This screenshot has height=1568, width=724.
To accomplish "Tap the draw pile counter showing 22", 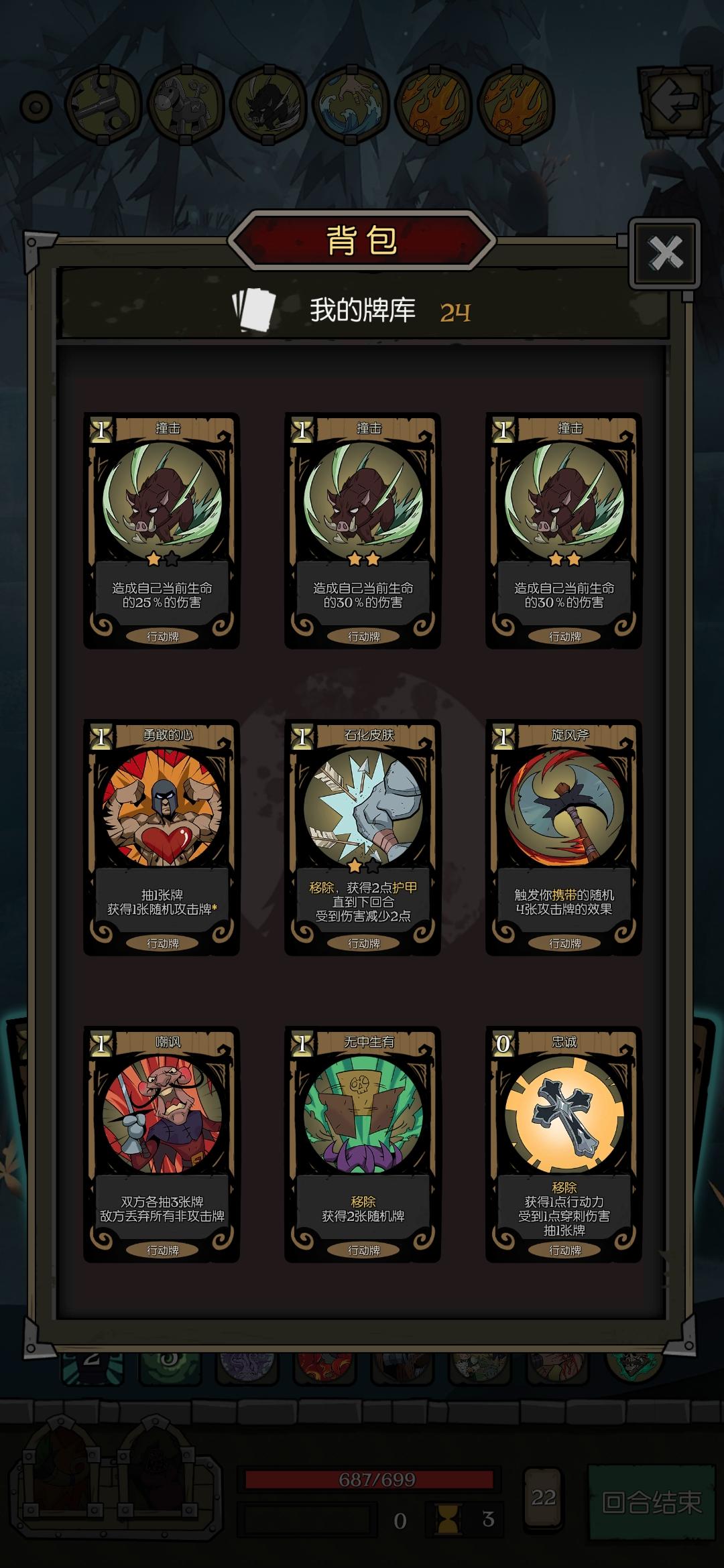I will tap(543, 1497).
